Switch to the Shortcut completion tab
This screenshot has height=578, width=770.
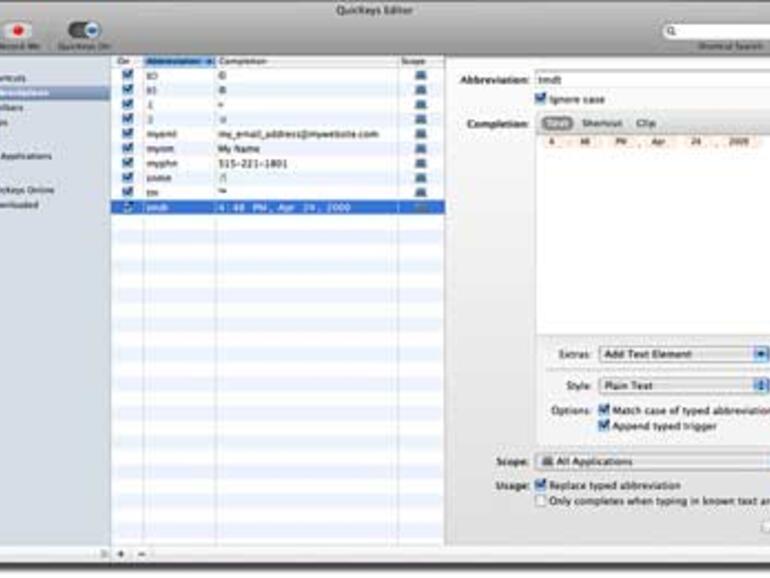tap(602, 123)
